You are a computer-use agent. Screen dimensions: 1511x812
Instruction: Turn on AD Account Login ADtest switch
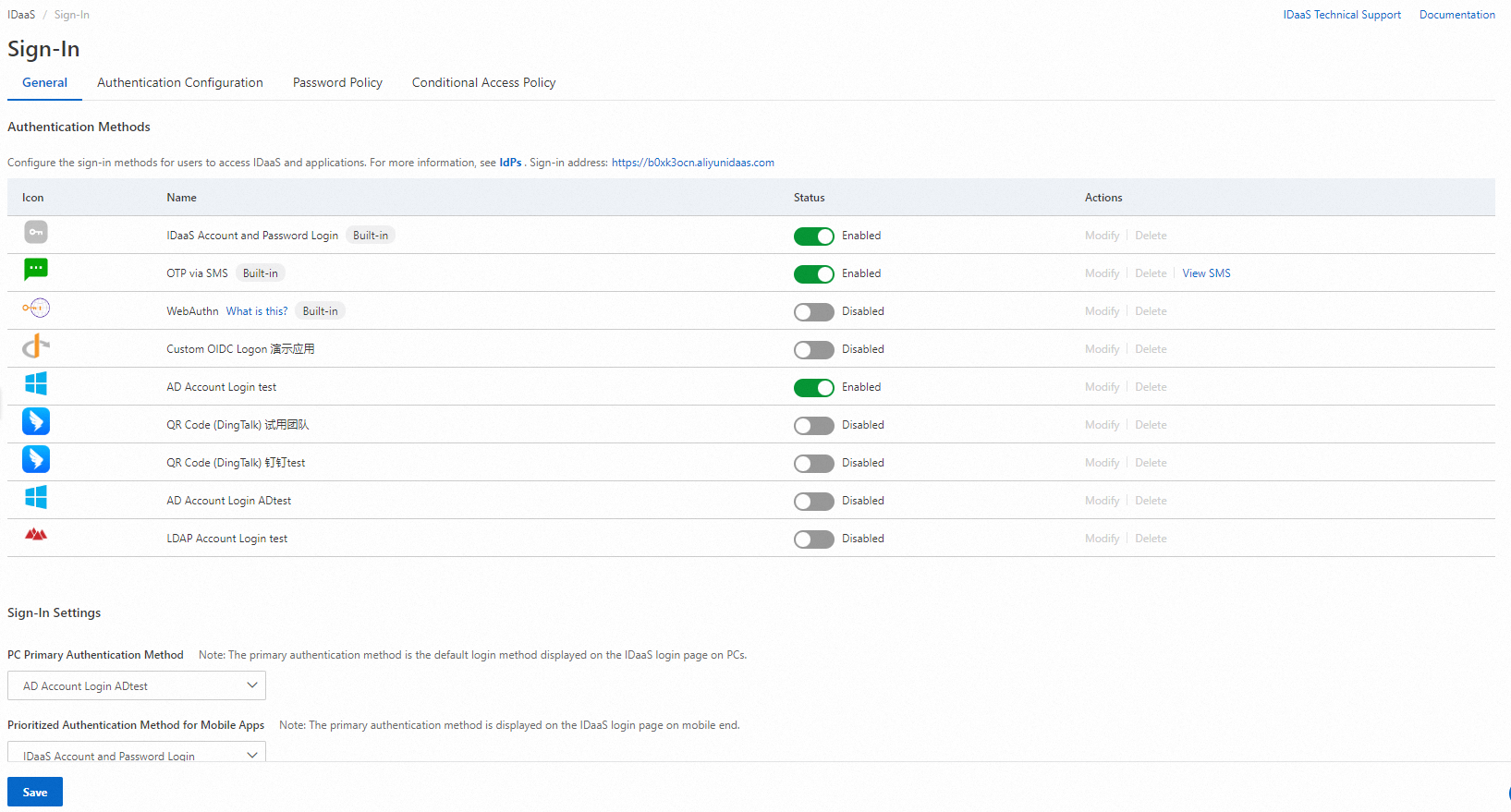click(814, 502)
